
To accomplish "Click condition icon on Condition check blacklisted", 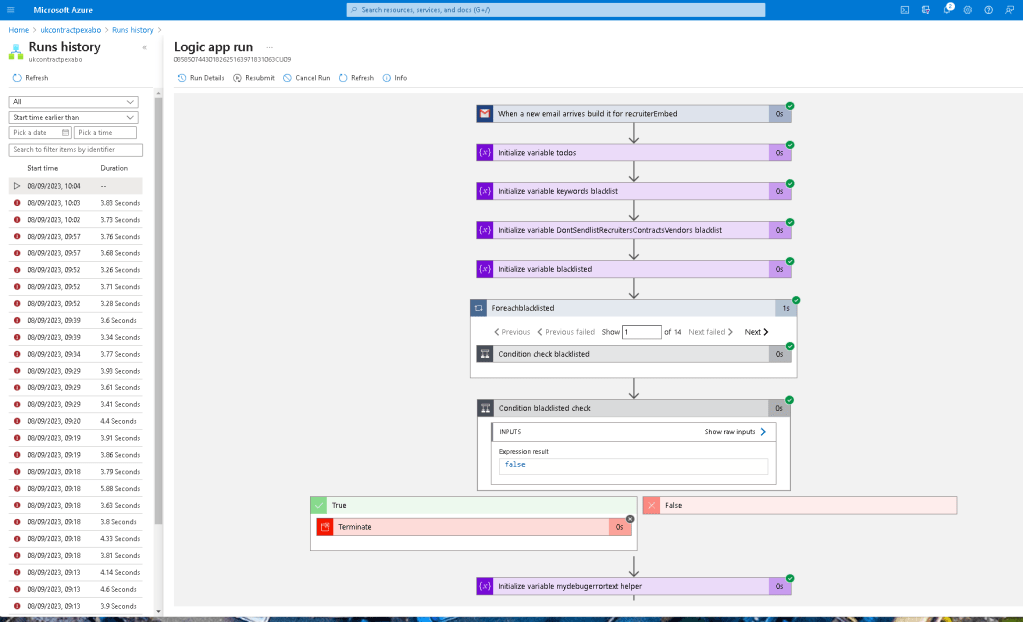I will click(x=485, y=354).
